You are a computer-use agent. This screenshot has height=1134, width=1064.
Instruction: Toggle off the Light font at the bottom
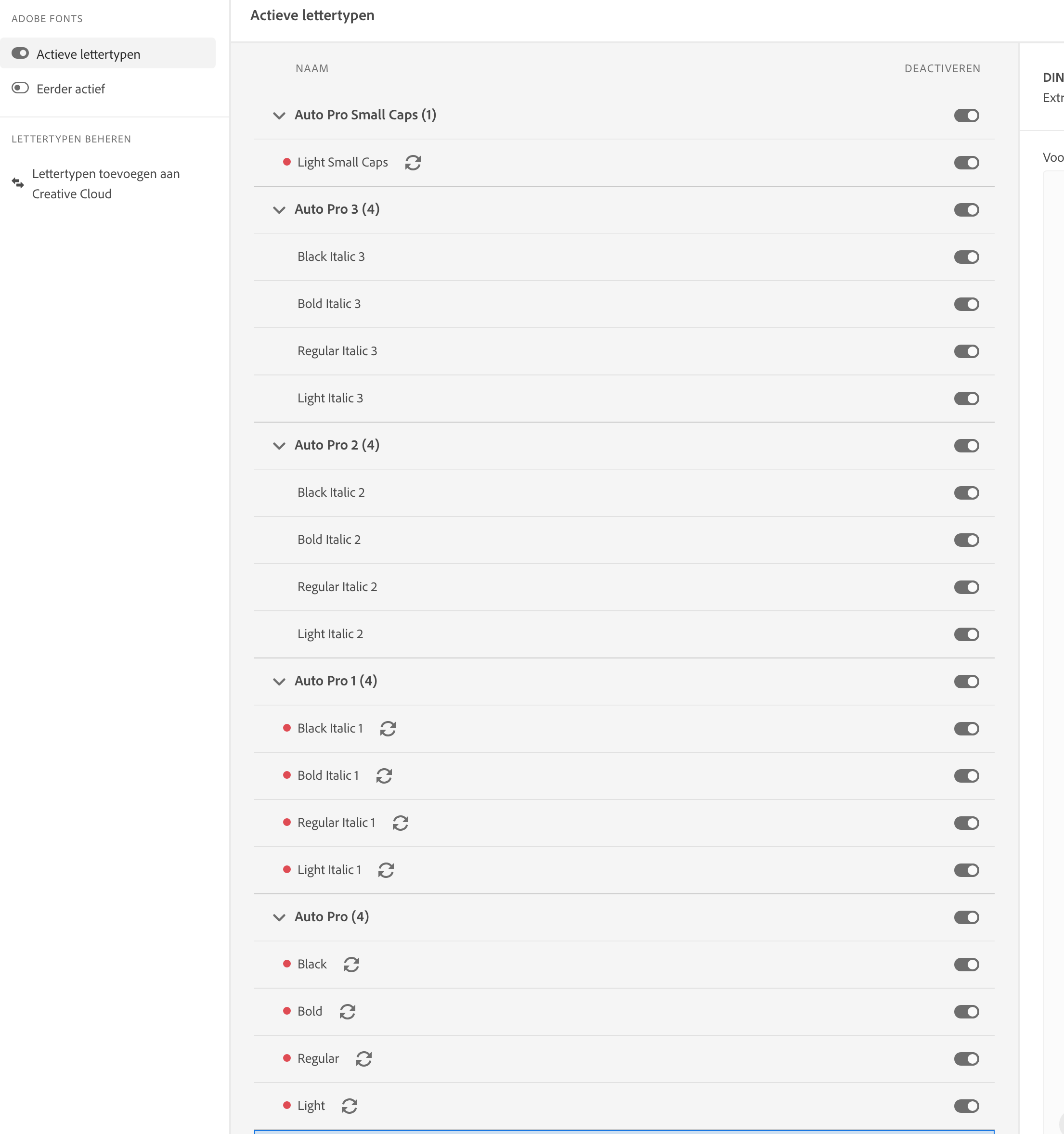tap(966, 1106)
